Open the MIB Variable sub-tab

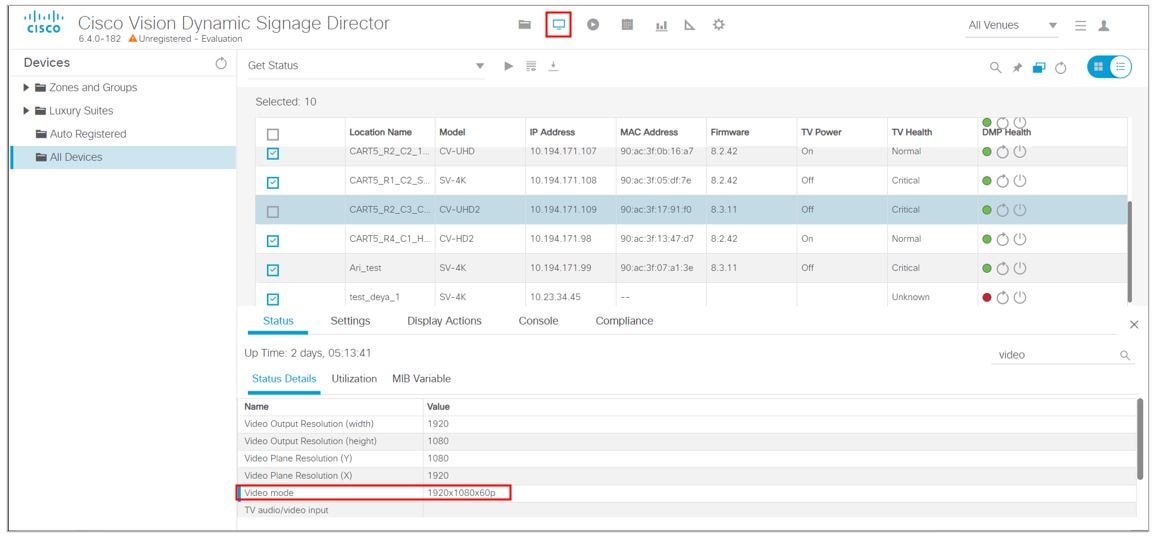pyautogui.click(x=421, y=379)
